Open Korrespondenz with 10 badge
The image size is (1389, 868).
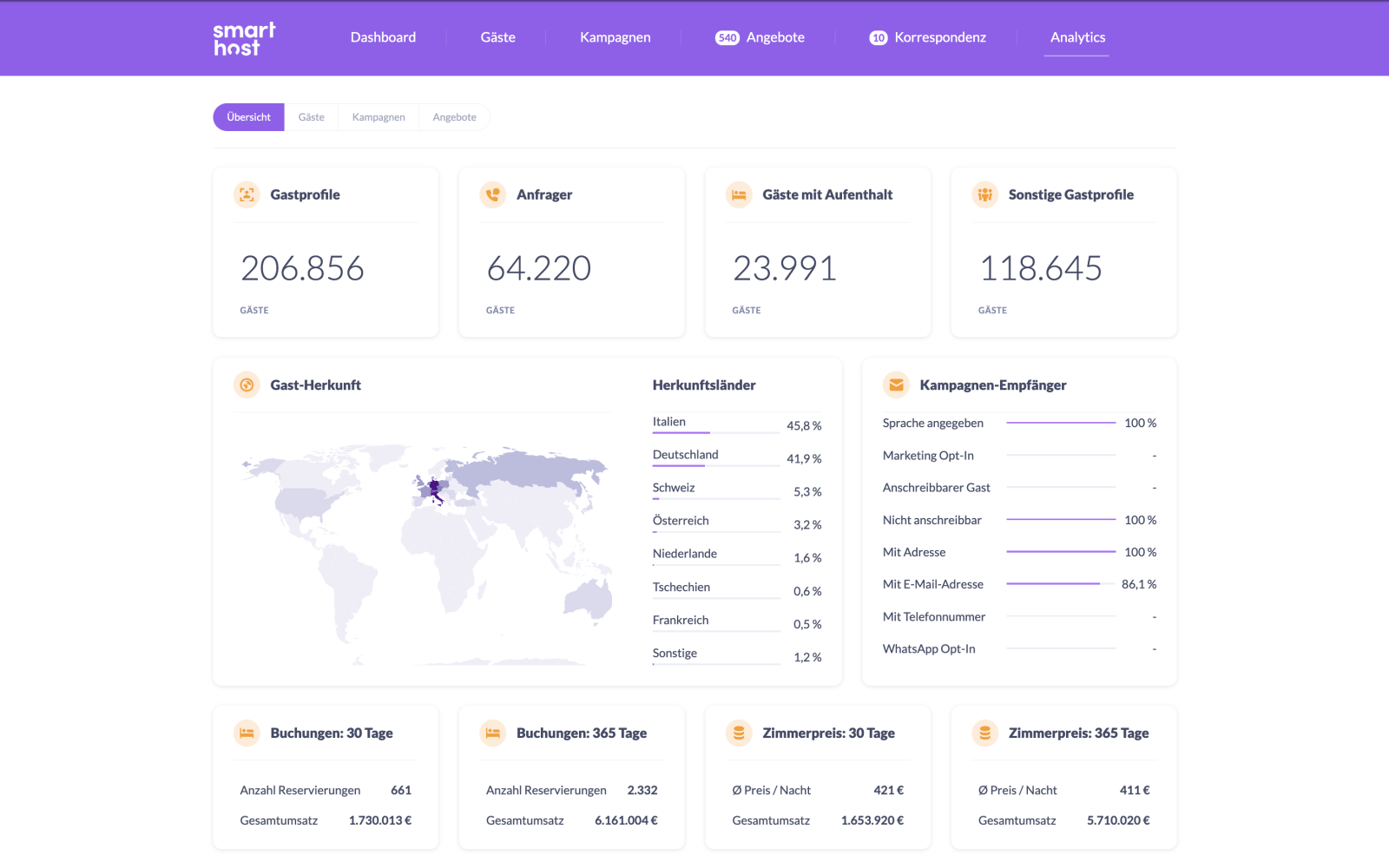click(928, 37)
